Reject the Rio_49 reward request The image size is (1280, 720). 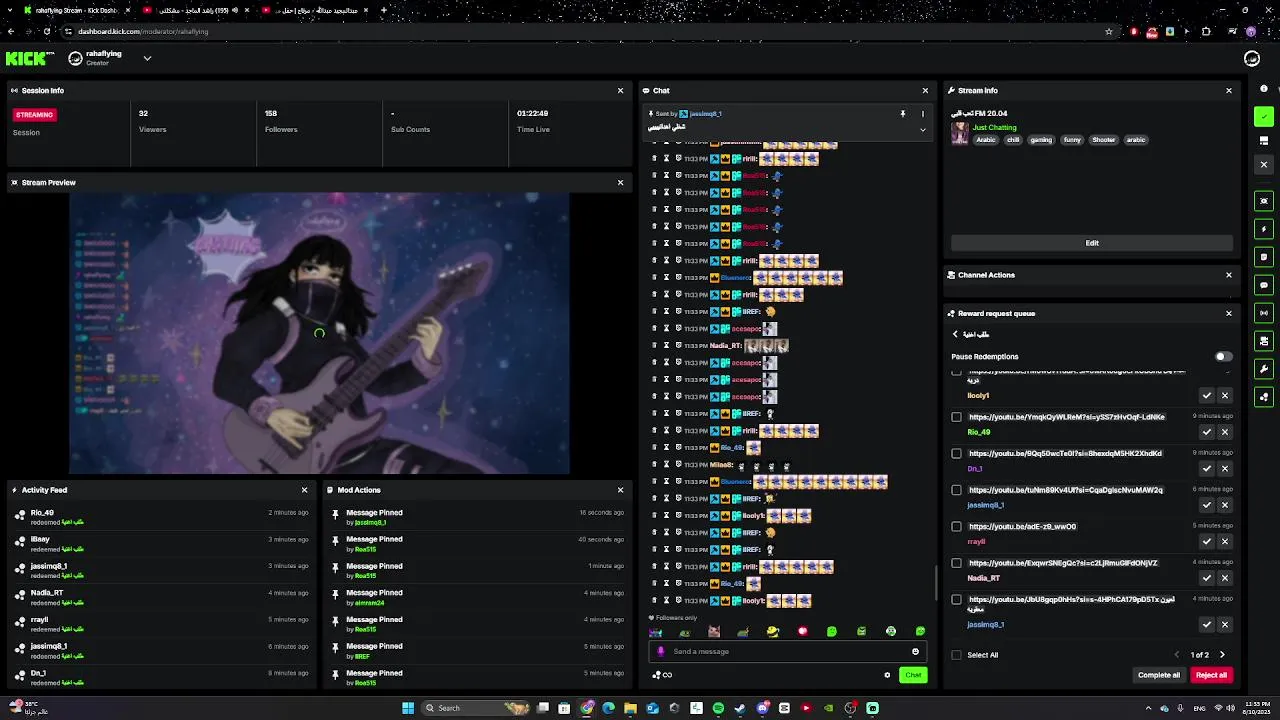(1225, 432)
